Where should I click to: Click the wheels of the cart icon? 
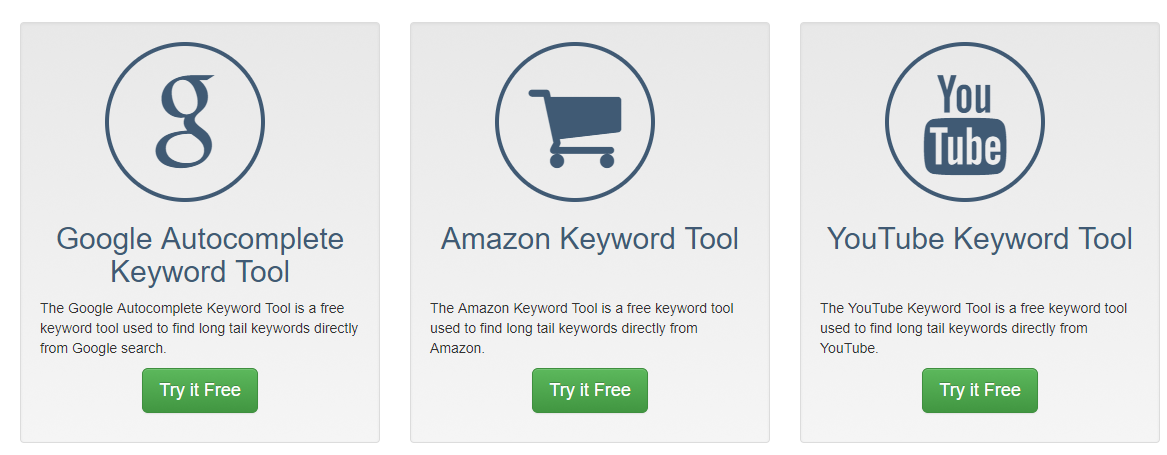tap(582, 159)
